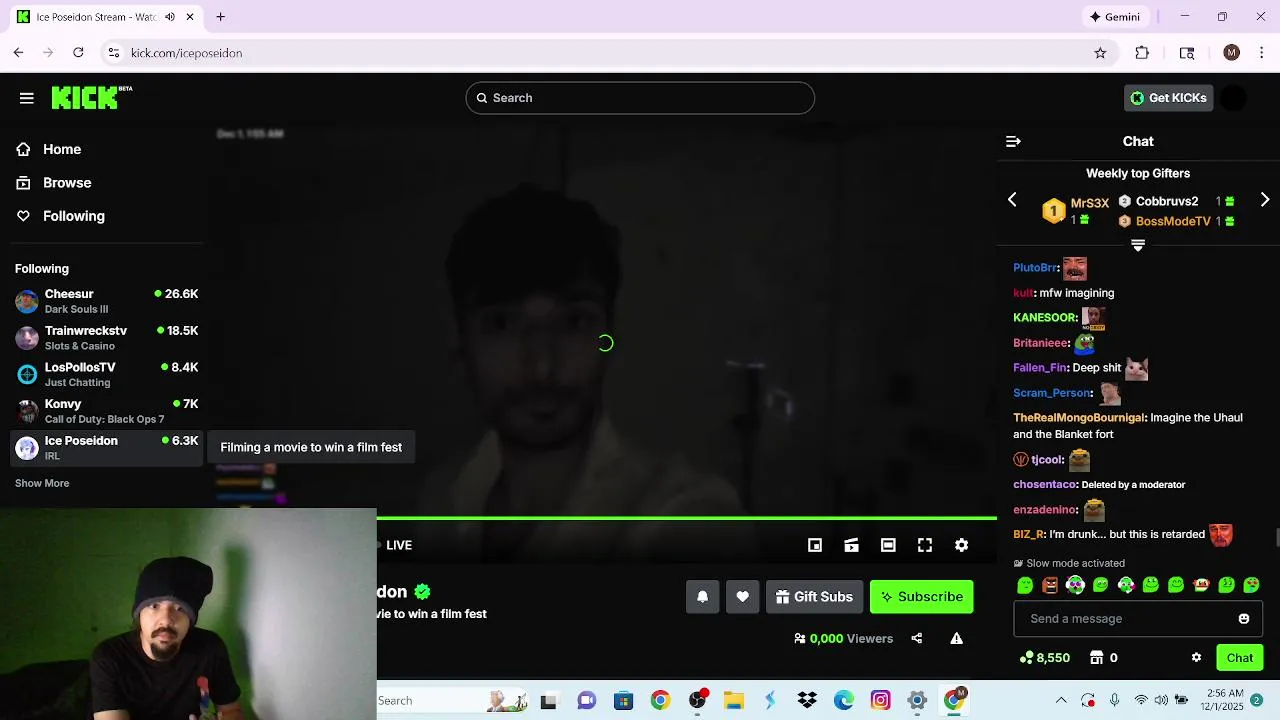Click BossModeTV in top gifters
Screen dimensions: 1280x720
(x=1173, y=221)
